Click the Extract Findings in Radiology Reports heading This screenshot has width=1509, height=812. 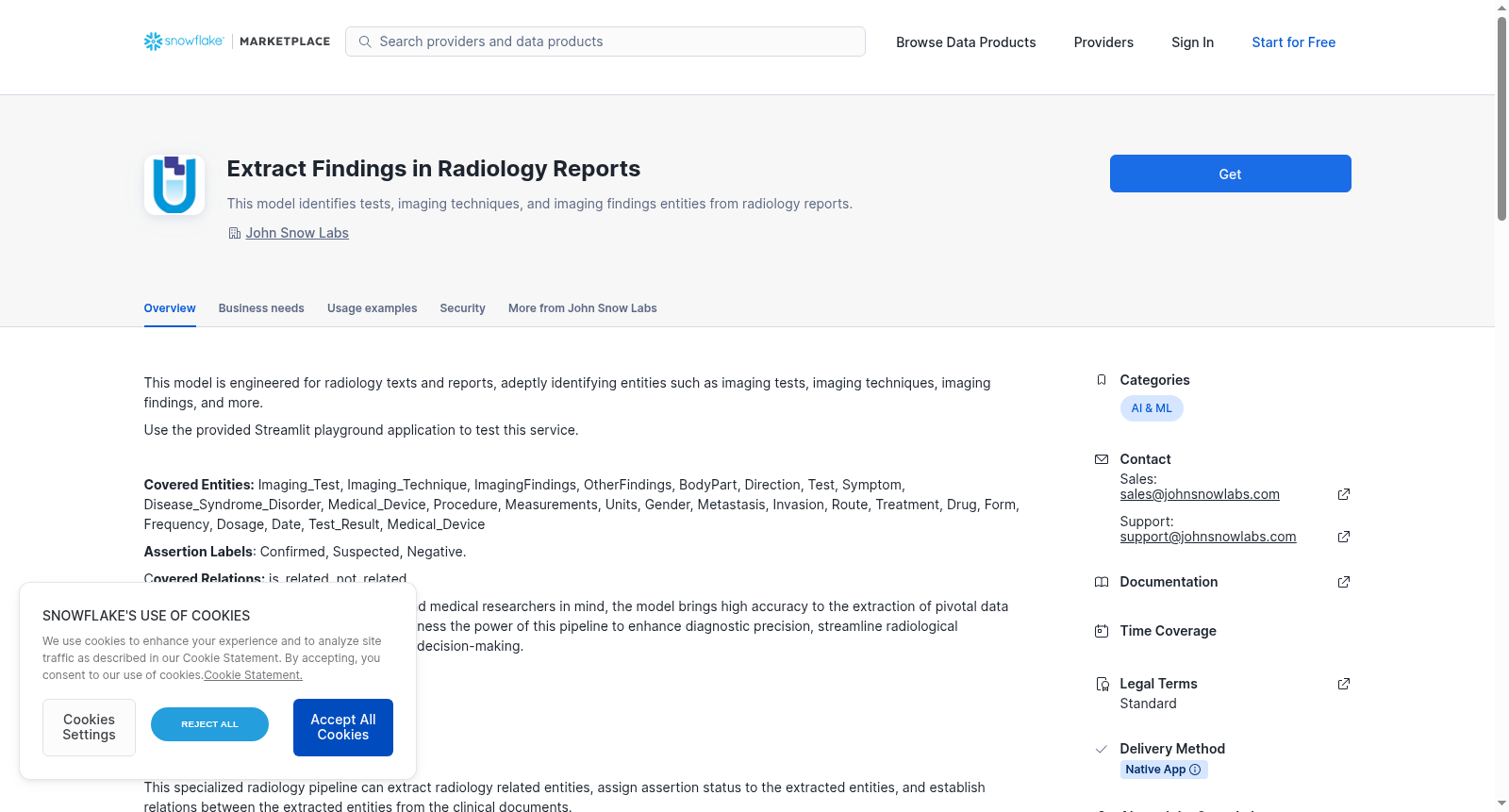(434, 169)
